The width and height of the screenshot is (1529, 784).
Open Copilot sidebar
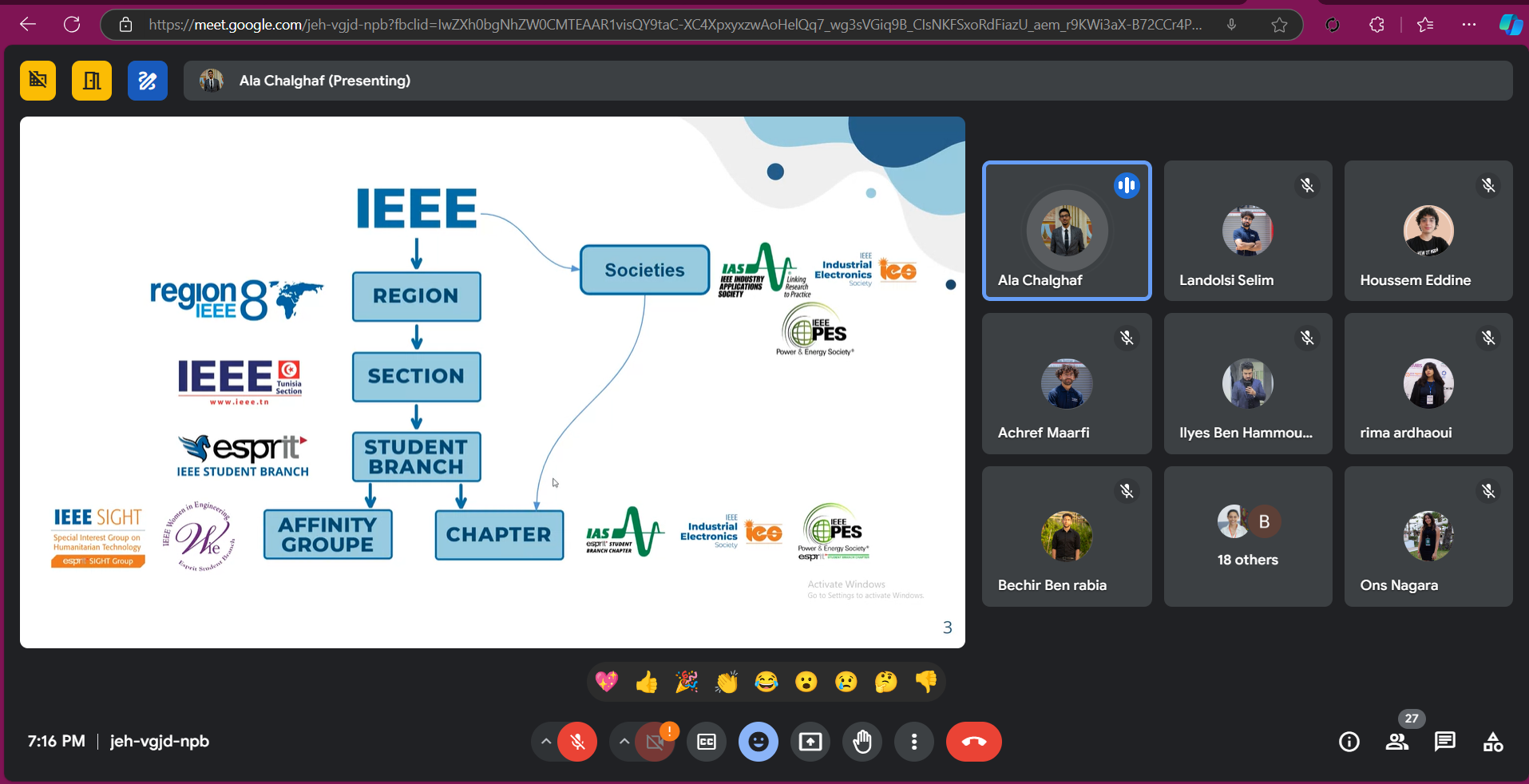coord(1511,25)
